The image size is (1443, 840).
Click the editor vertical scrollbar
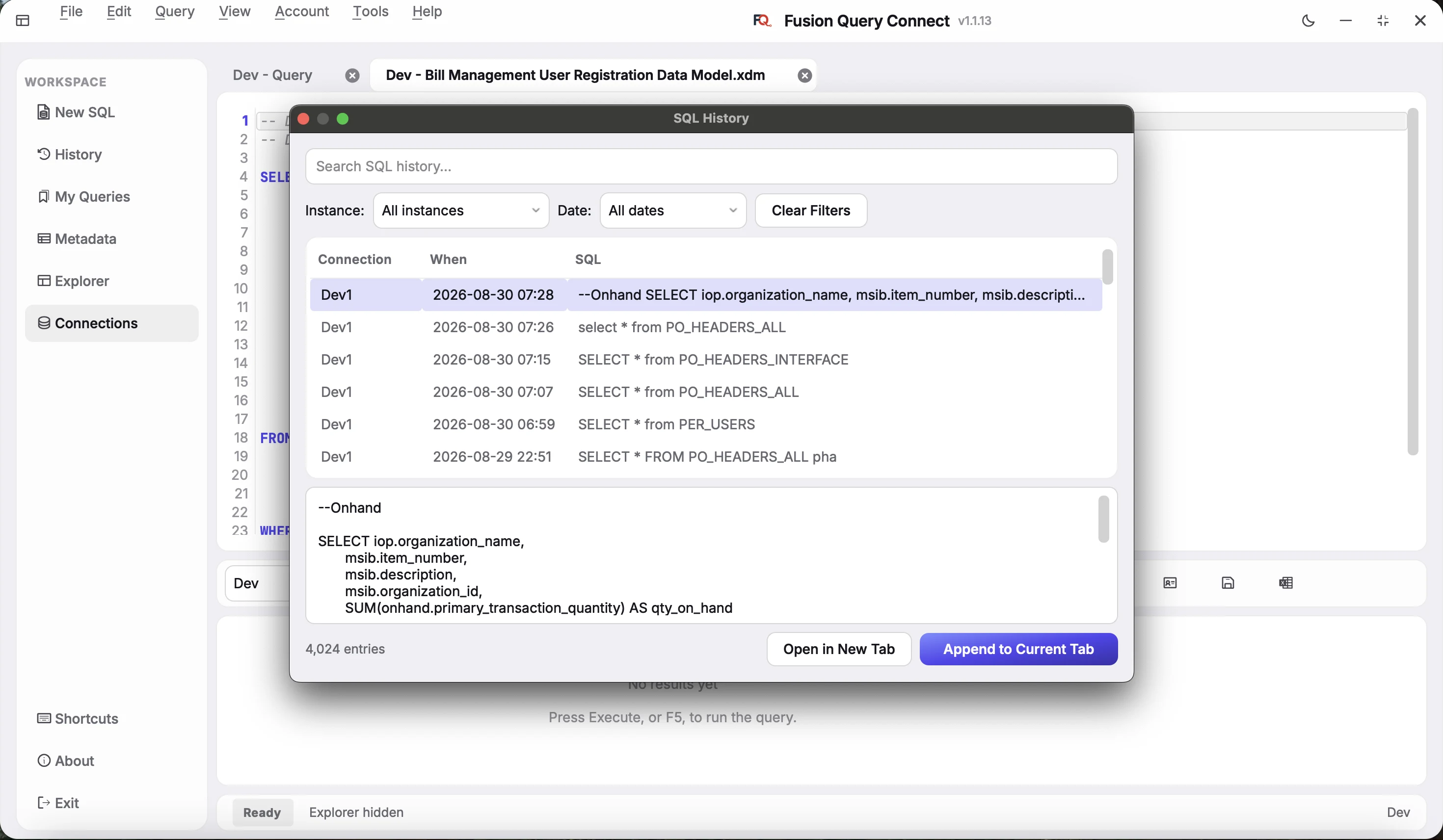(1413, 281)
